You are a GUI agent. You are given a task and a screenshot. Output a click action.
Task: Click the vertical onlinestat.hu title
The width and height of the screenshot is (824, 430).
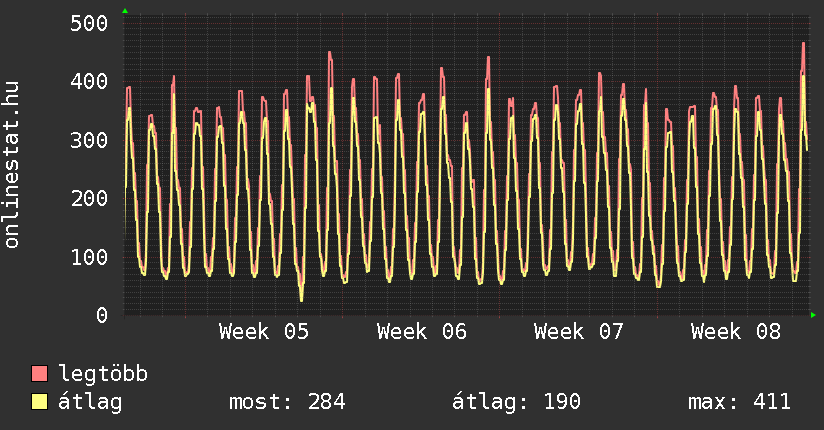[13, 166]
